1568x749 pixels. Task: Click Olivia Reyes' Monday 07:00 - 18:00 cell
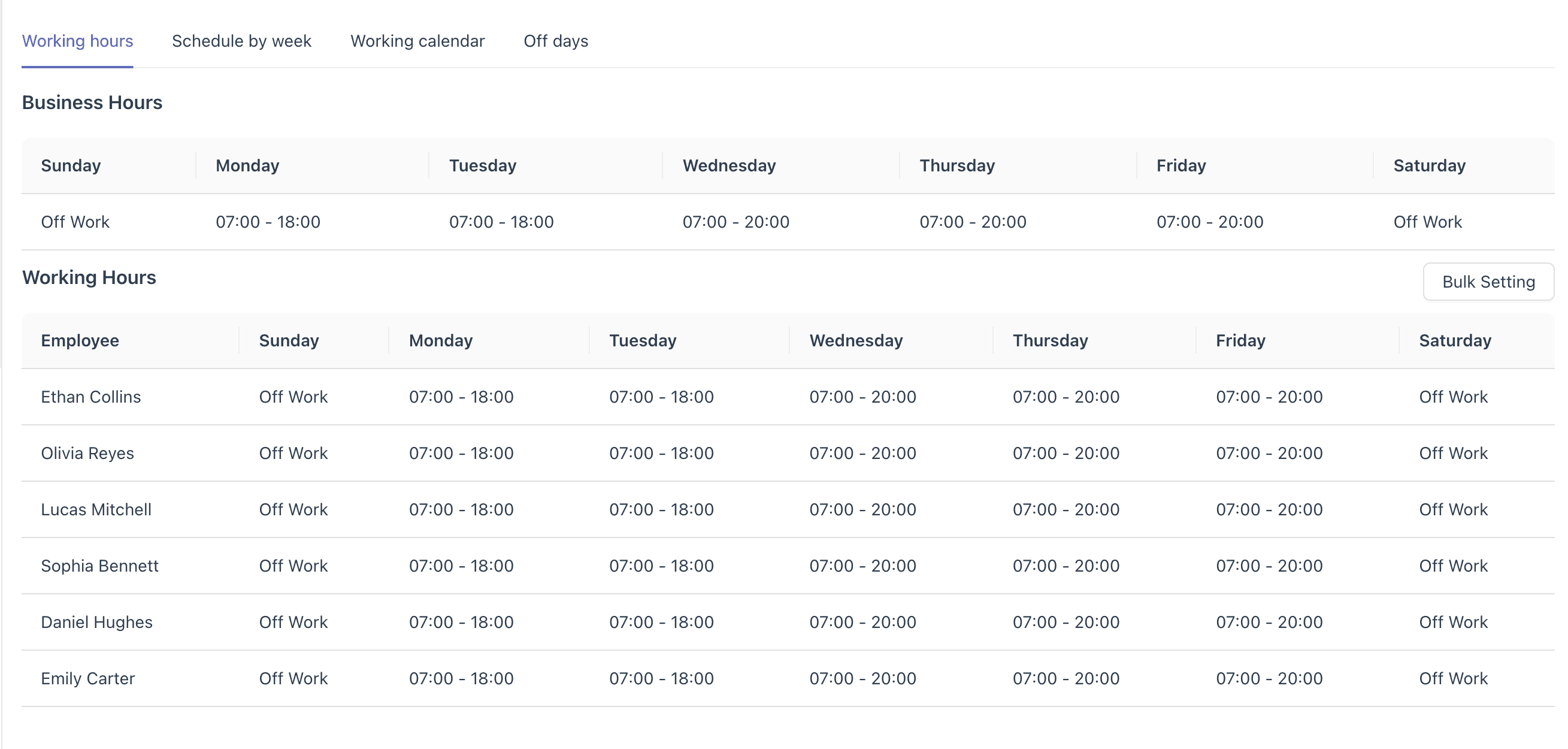[x=461, y=452]
